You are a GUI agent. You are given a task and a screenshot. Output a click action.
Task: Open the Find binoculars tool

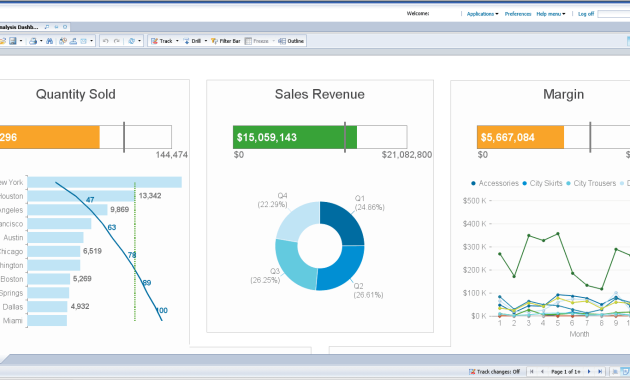pos(49,41)
